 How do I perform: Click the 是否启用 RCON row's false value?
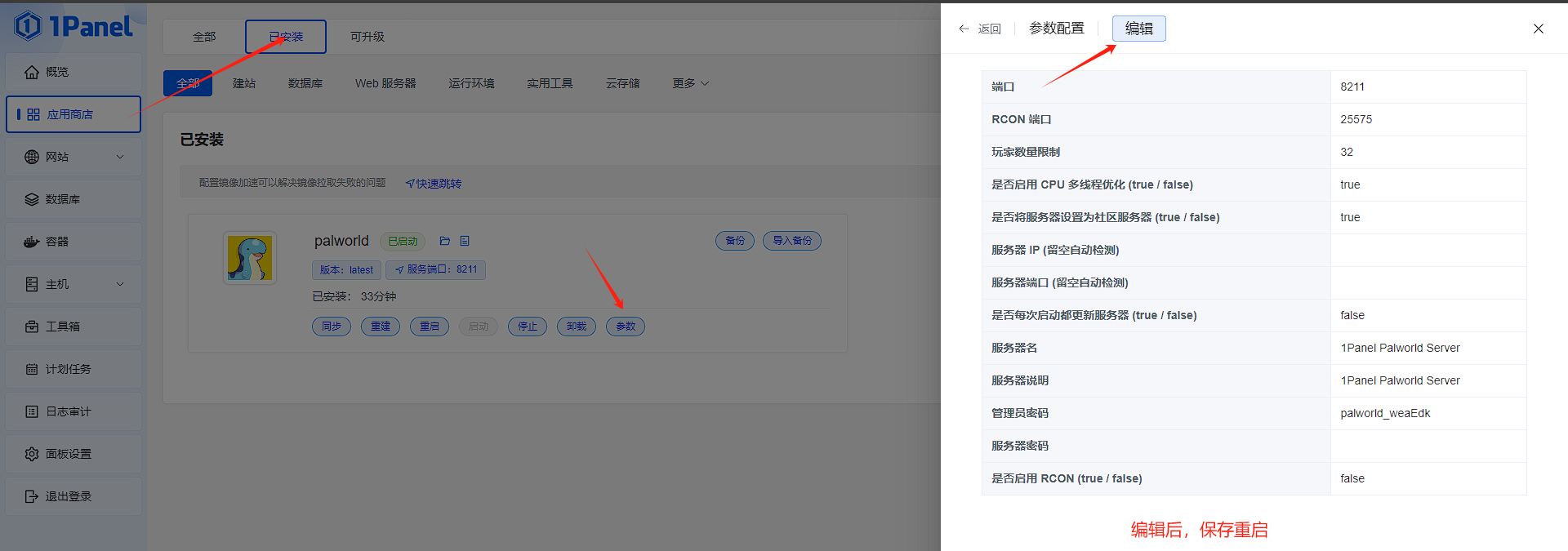click(1352, 478)
